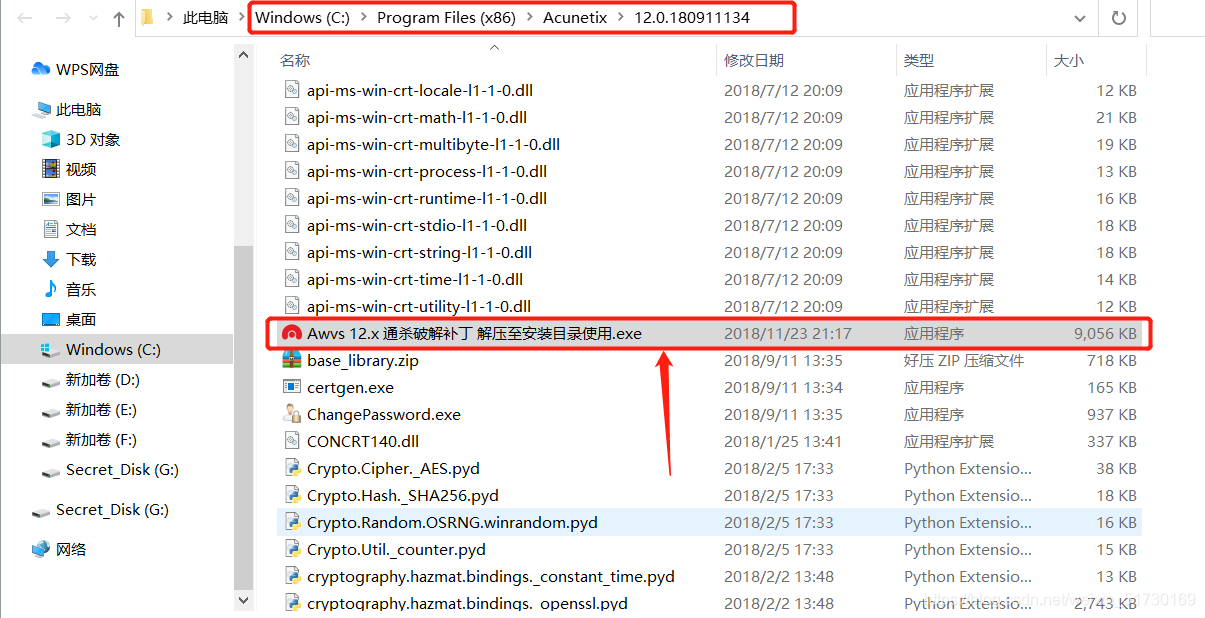Click the 网络 icon in sidebar
The image size is (1205, 618).
(41, 549)
